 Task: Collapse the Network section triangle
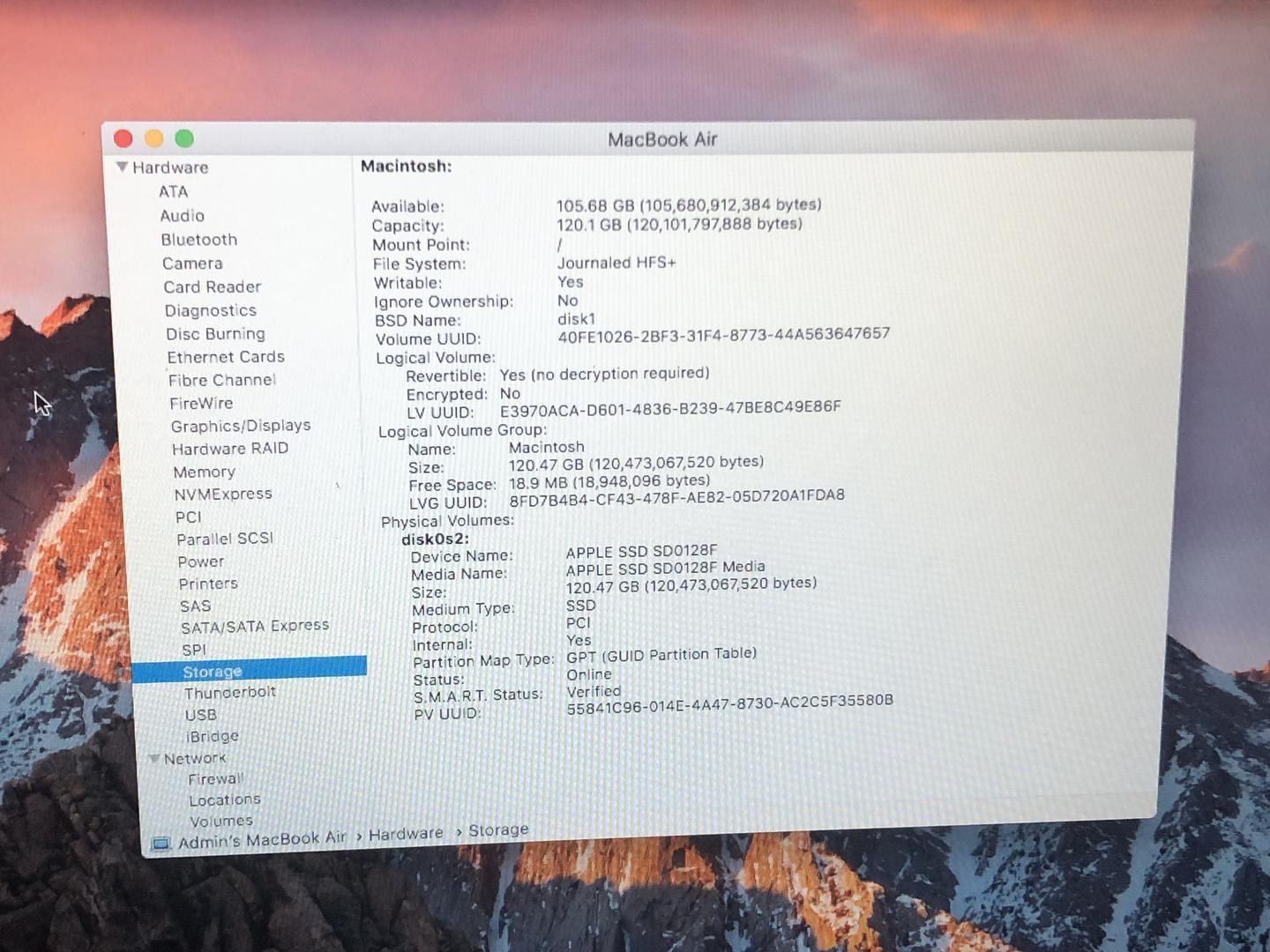click(x=154, y=758)
